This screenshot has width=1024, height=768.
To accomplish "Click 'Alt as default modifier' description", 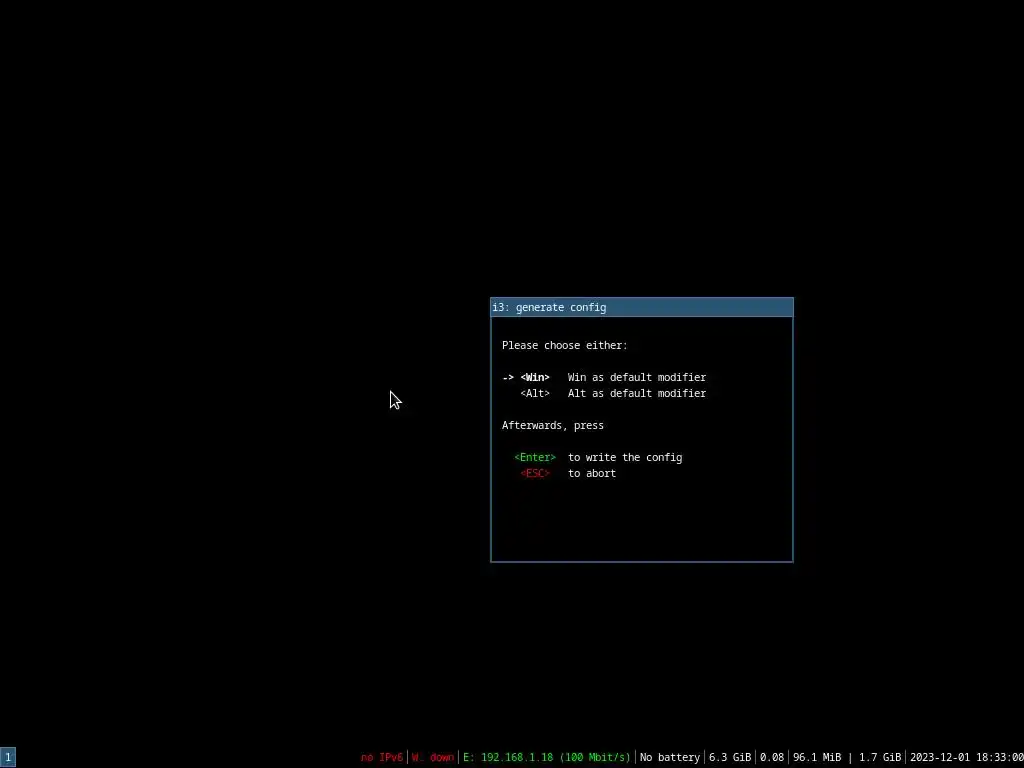I will 637,393.
